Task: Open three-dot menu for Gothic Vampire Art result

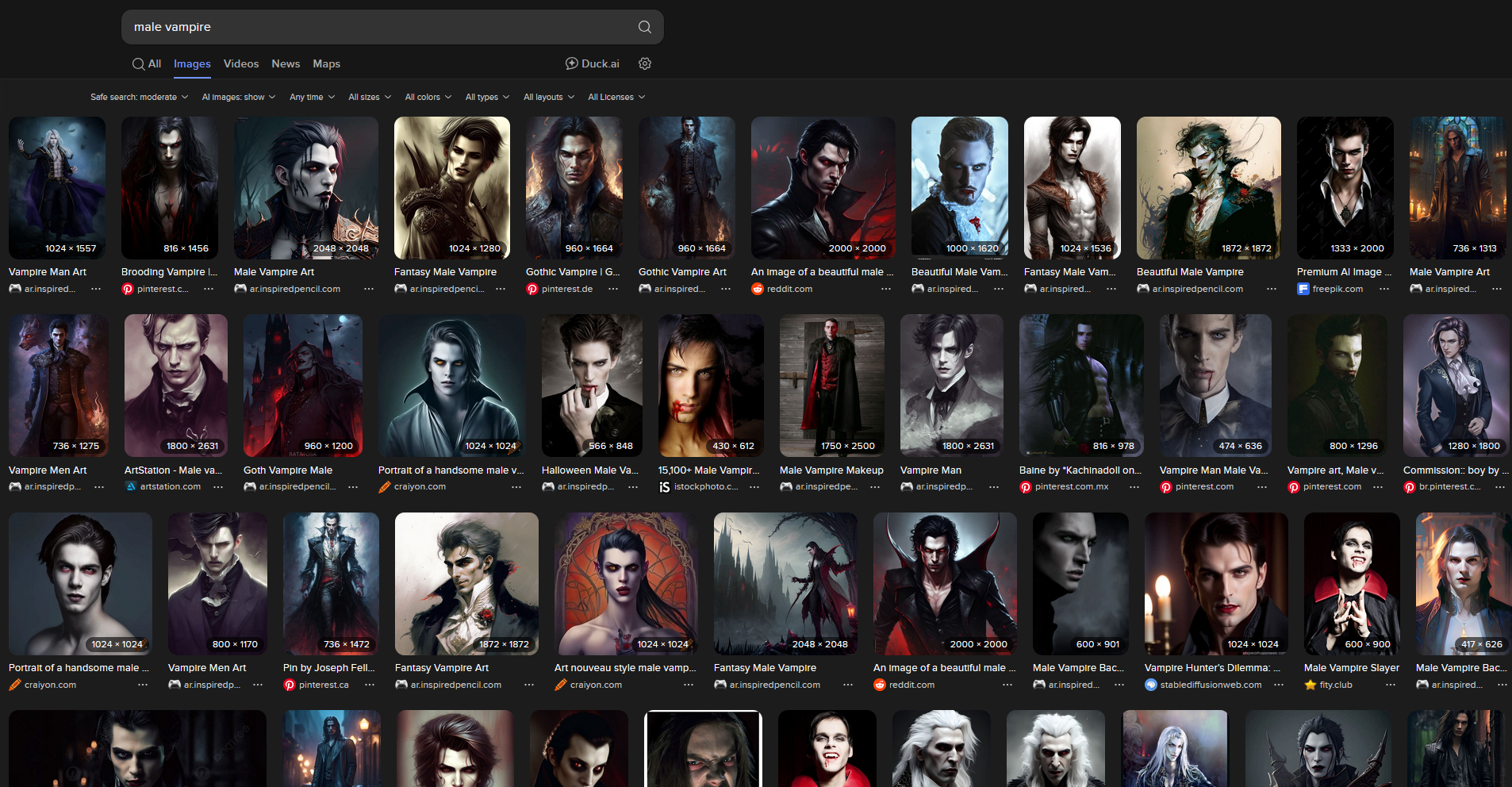Action: pos(726,289)
